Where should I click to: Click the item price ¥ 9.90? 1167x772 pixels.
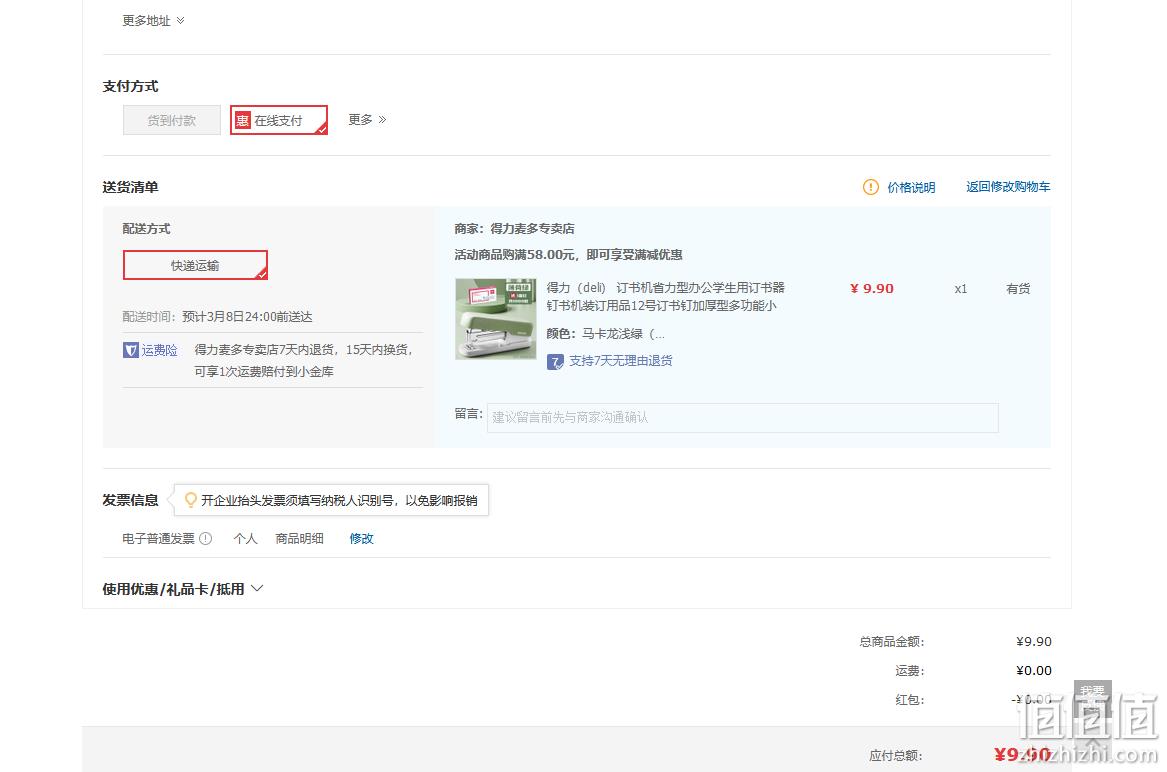pos(872,288)
